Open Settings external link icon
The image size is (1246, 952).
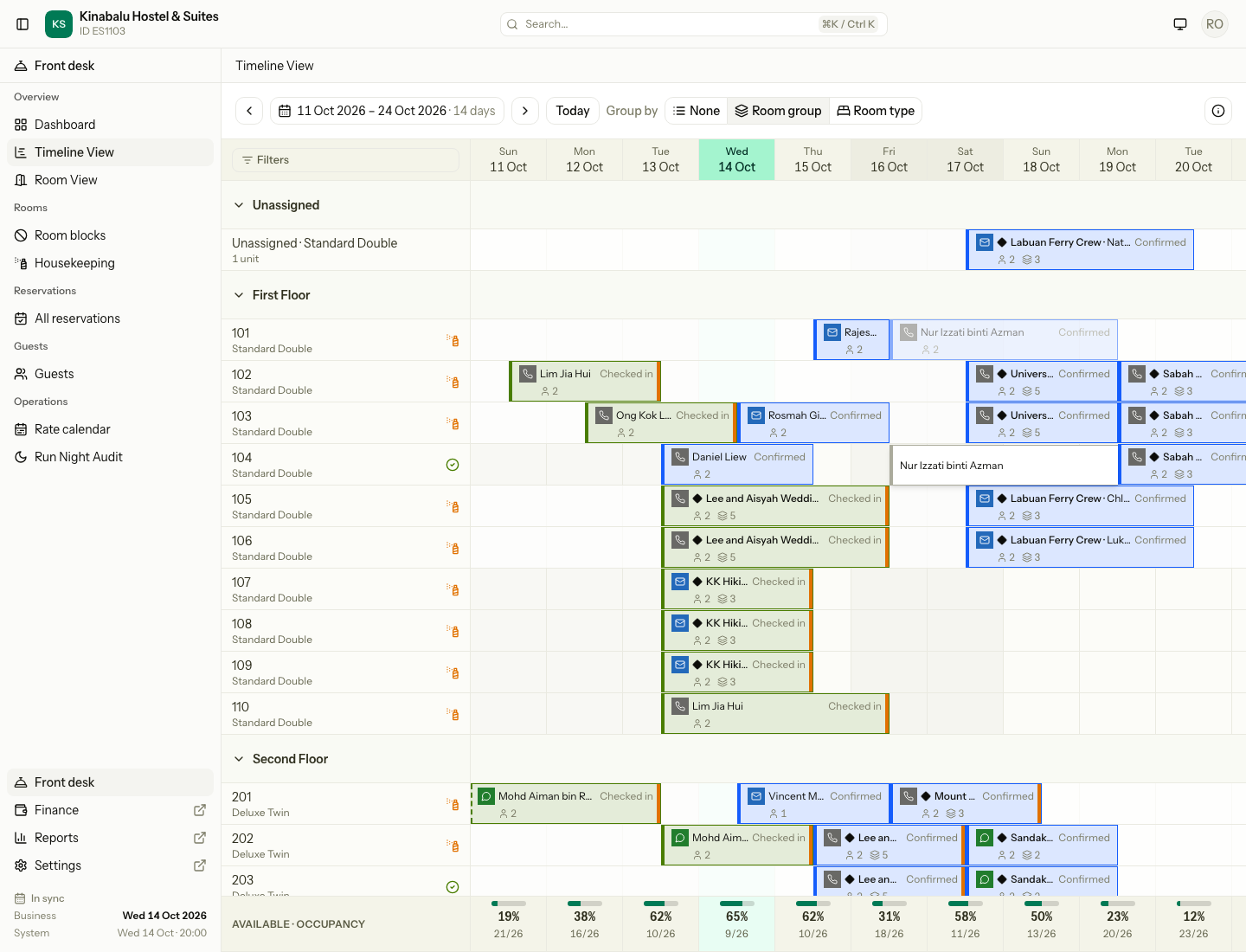pos(200,865)
